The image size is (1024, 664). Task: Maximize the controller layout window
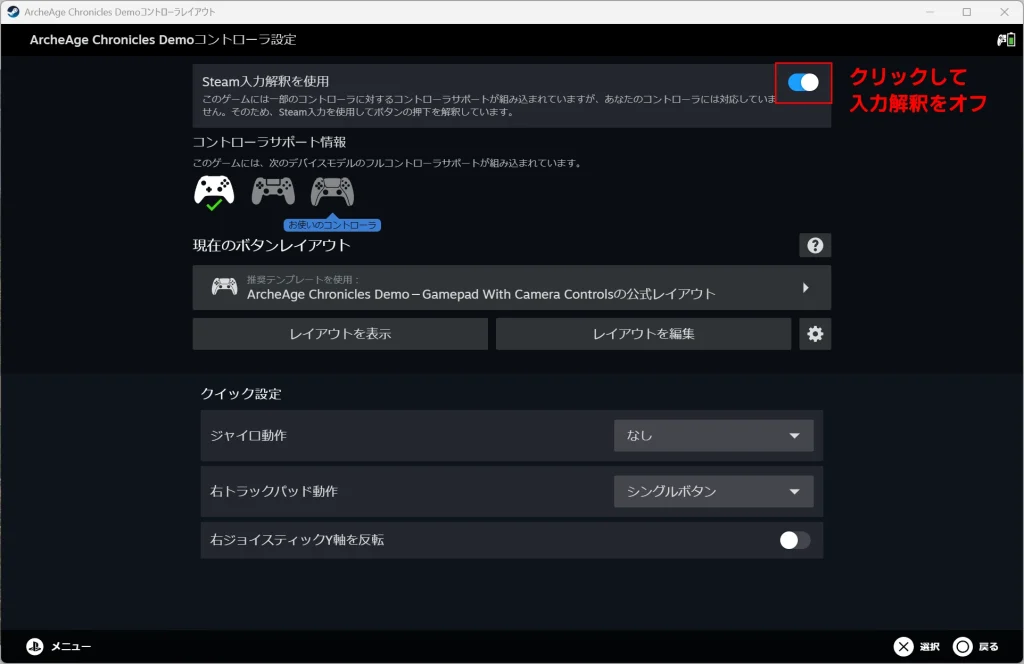[967, 12]
